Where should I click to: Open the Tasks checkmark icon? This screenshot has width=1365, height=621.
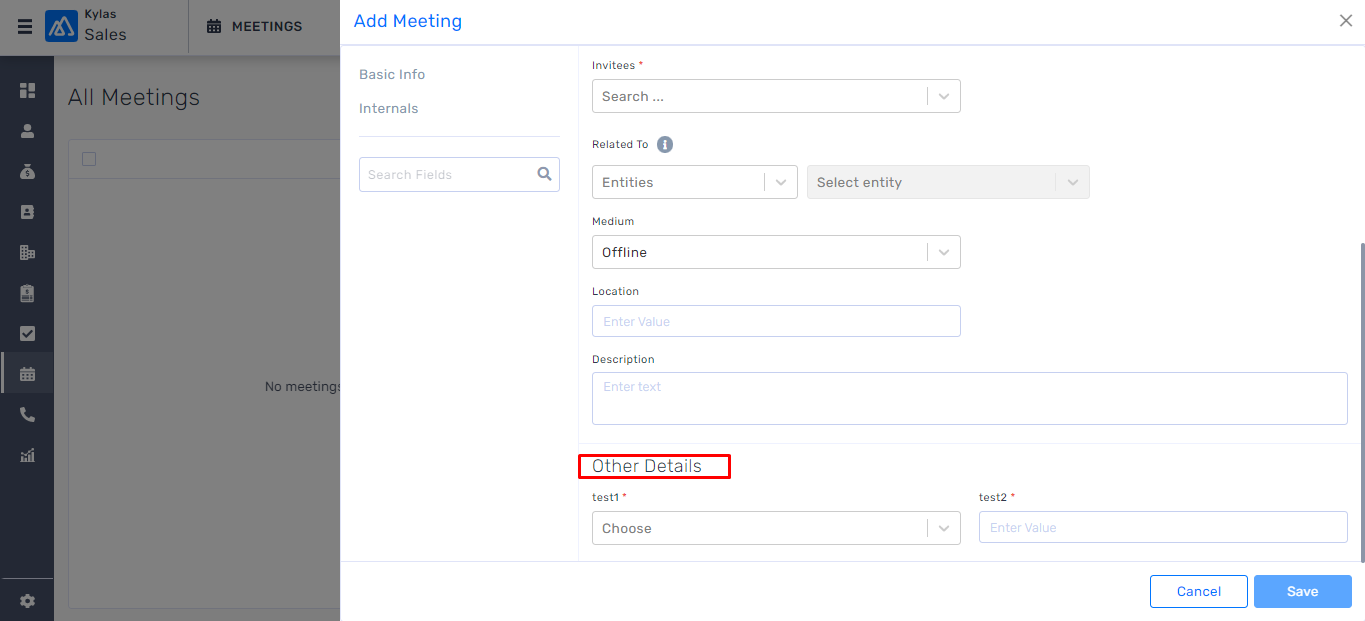27,334
